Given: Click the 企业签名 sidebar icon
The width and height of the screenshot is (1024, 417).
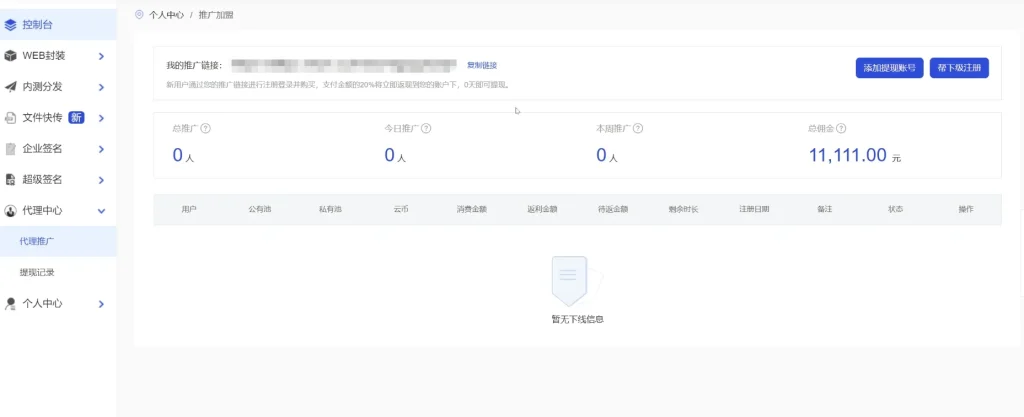Looking at the screenshot, I should tap(10, 149).
